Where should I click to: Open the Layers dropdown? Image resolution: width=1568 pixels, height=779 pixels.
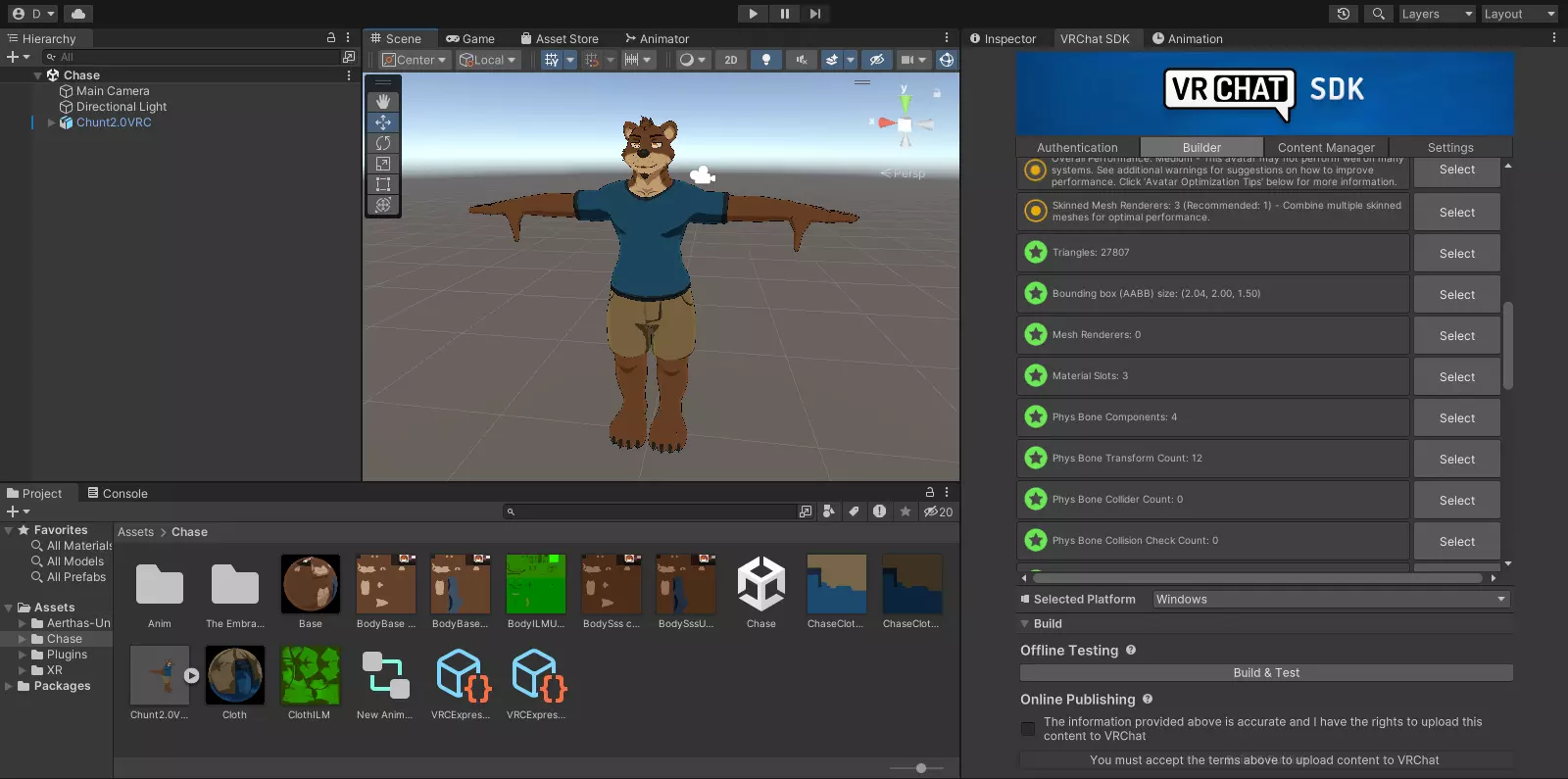1436,14
